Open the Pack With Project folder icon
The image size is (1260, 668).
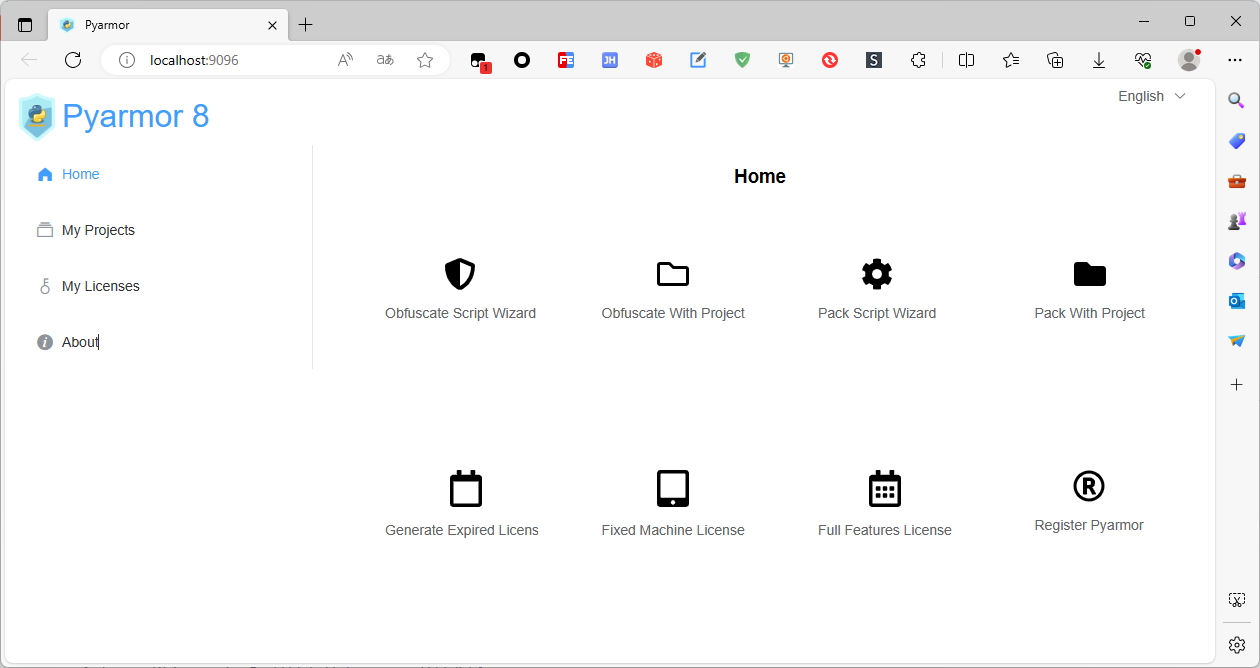(x=1090, y=274)
